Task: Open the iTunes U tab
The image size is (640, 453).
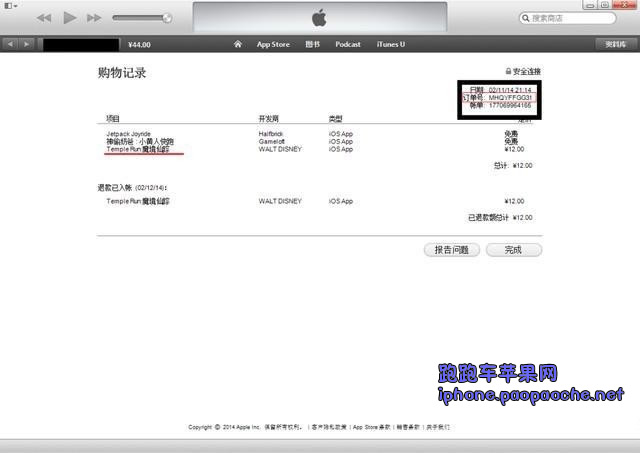Action: [x=391, y=44]
